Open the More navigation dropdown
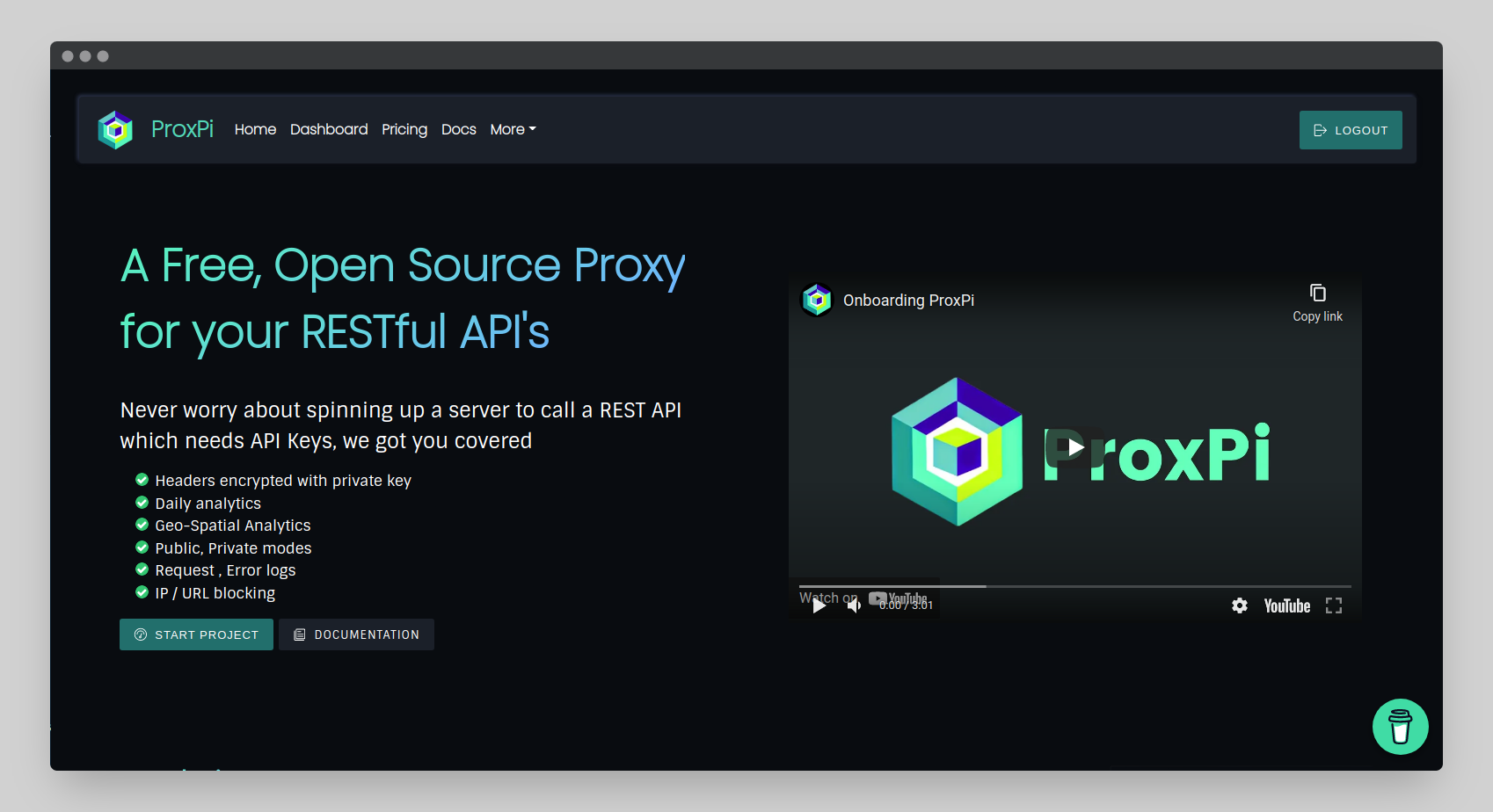This screenshot has width=1493, height=812. tap(513, 129)
